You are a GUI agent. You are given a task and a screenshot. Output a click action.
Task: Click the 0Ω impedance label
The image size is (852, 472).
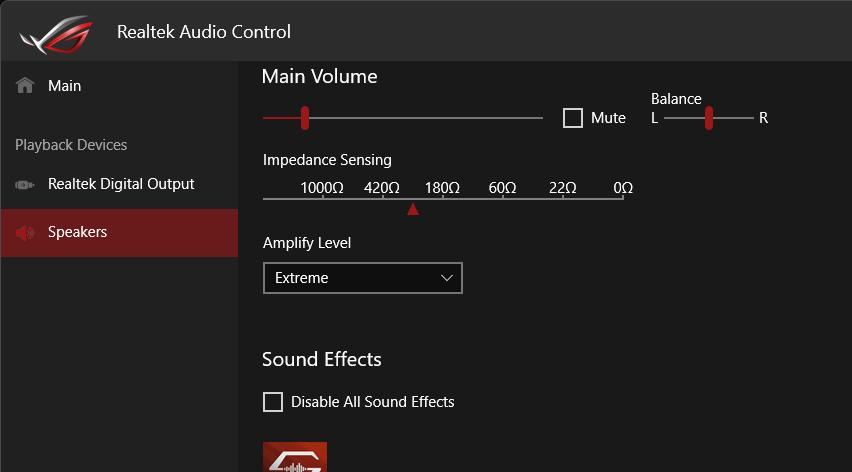coord(623,188)
